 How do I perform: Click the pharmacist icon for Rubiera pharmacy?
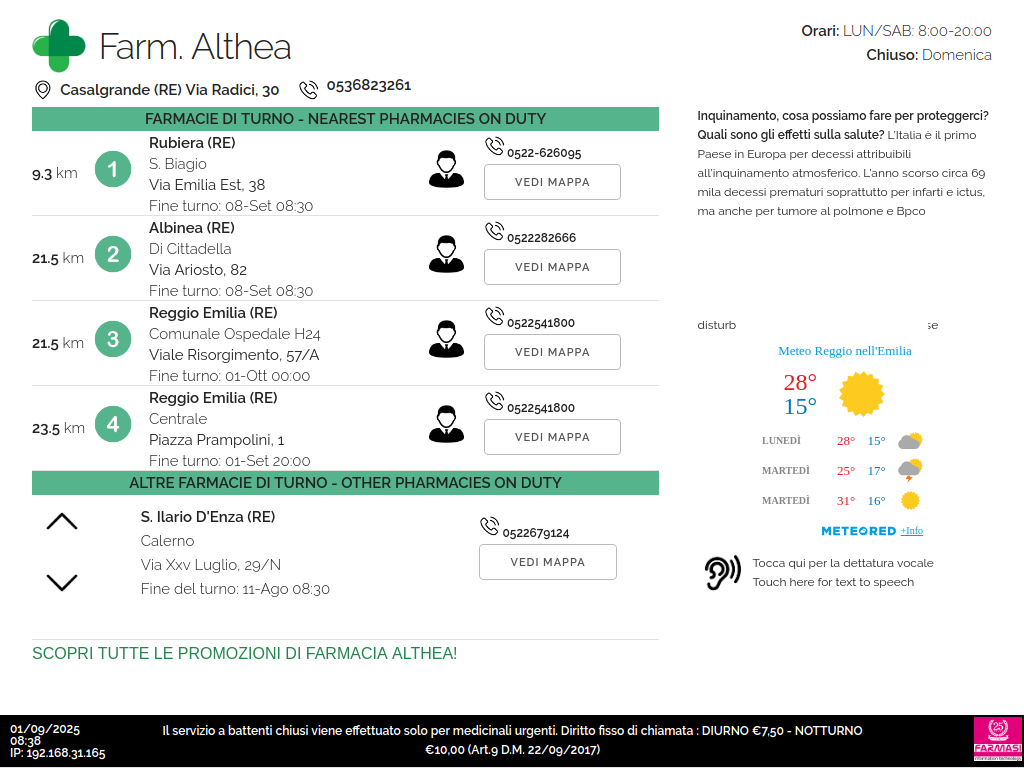click(446, 169)
